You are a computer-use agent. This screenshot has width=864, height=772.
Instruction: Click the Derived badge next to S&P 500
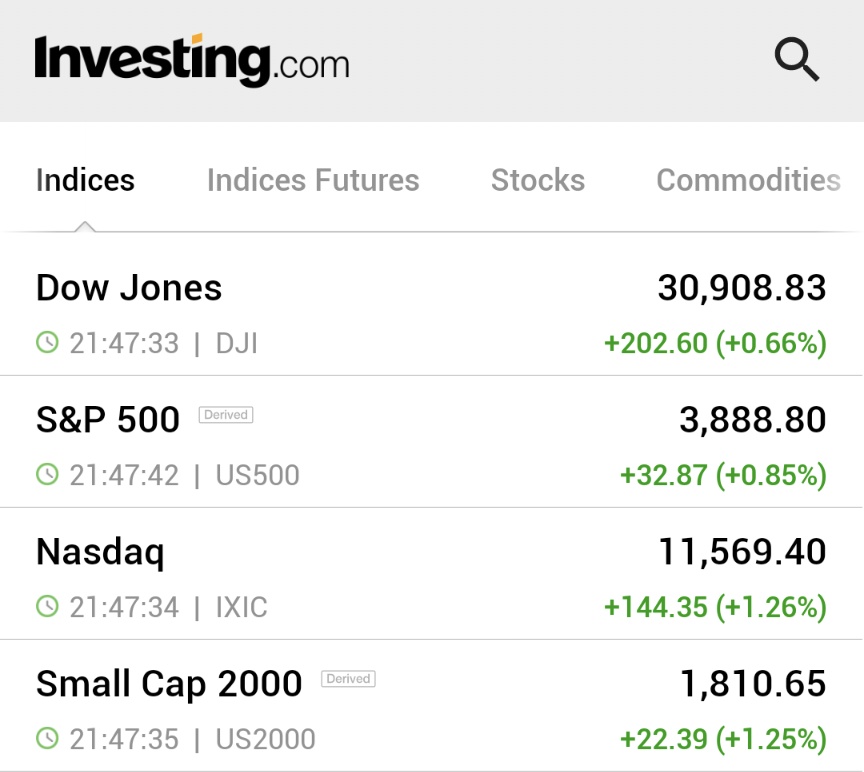[226, 415]
